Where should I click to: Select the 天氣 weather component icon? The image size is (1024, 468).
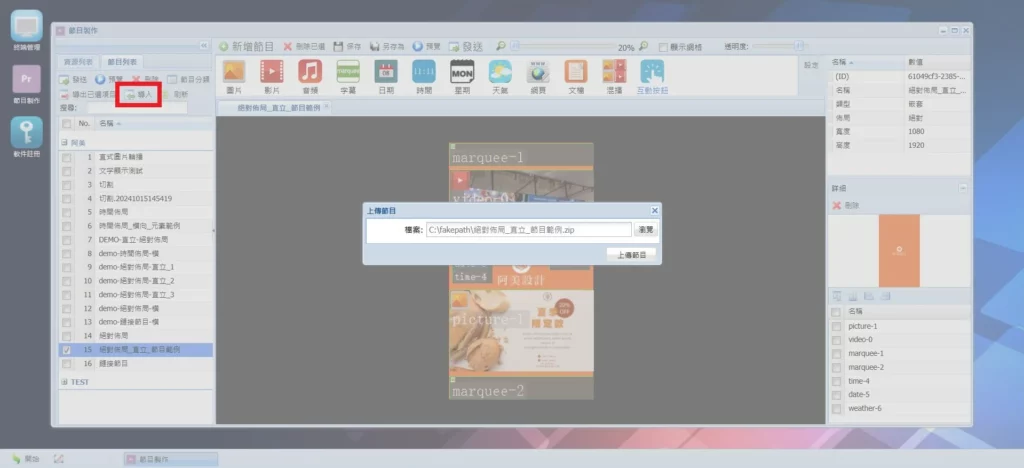[500, 72]
